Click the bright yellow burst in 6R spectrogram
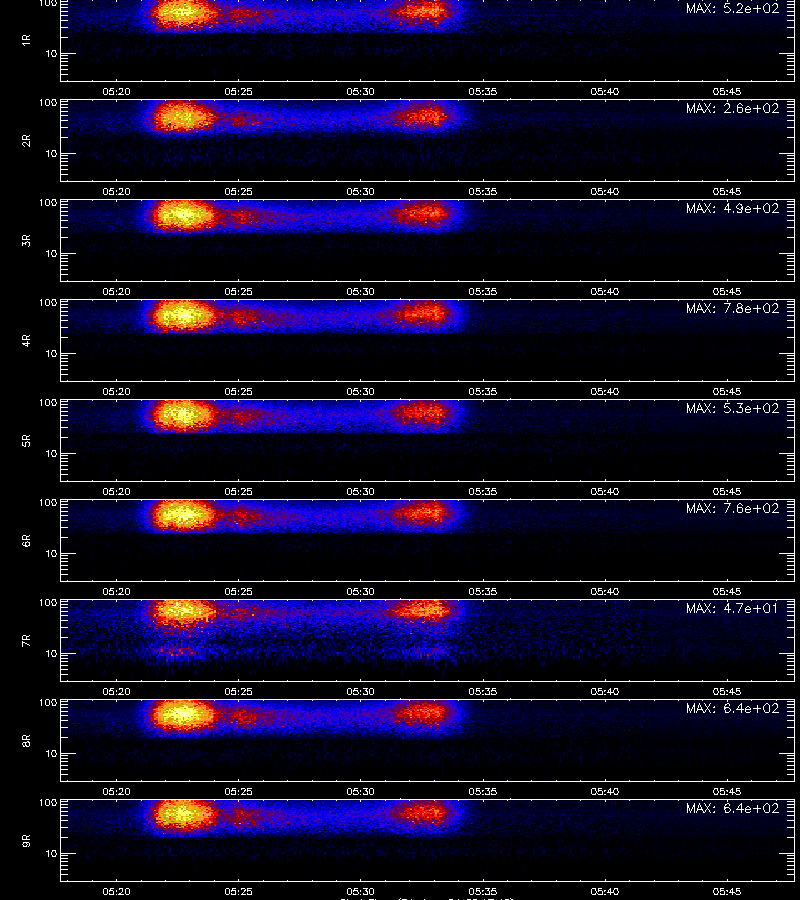Image resolution: width=800 pixels, height=900 pixels. [182, 514]
